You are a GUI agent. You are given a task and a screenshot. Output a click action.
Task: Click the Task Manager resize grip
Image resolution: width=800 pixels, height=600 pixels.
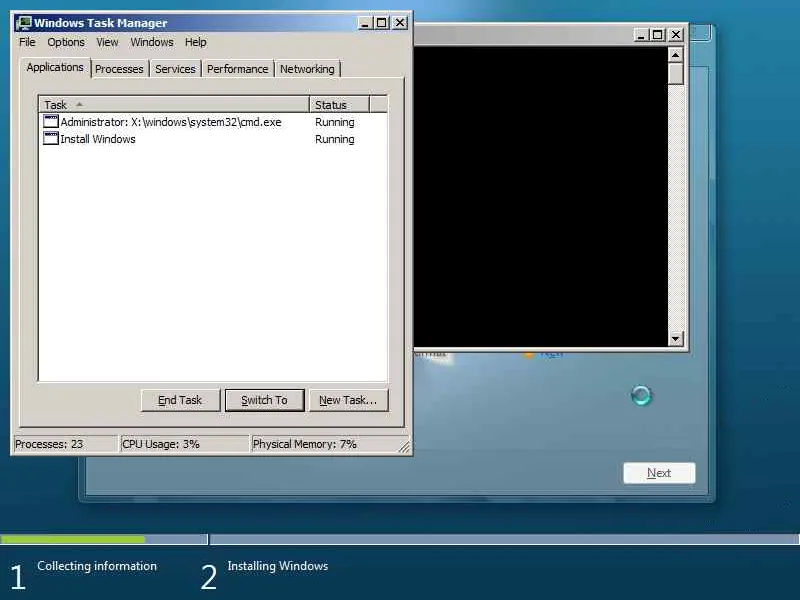(405, 447)
